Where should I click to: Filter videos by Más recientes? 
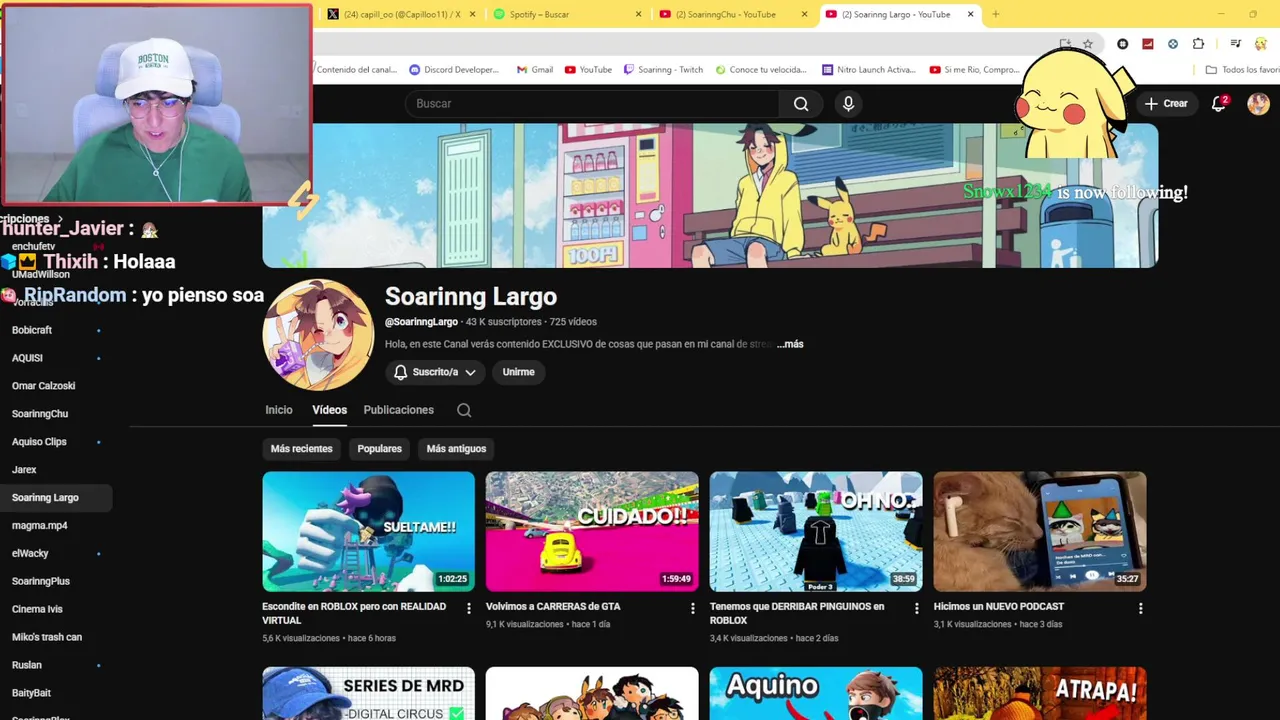coord(301,449)
